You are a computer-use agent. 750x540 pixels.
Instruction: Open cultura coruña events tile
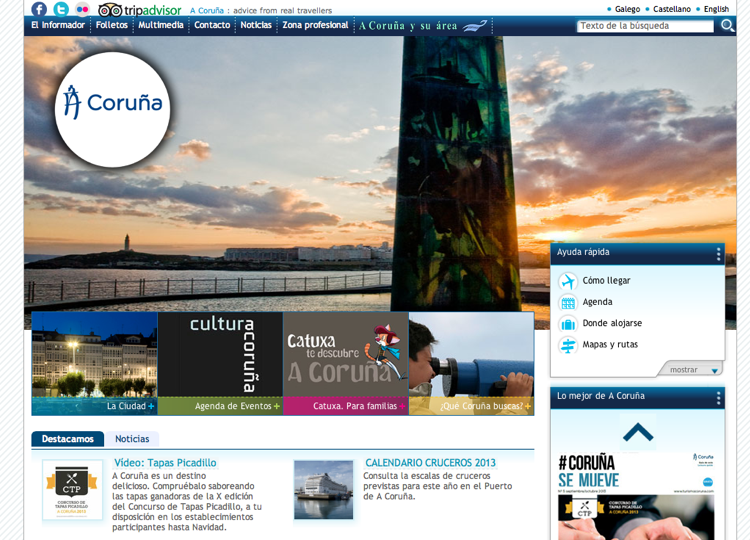[x=220, y=364]
